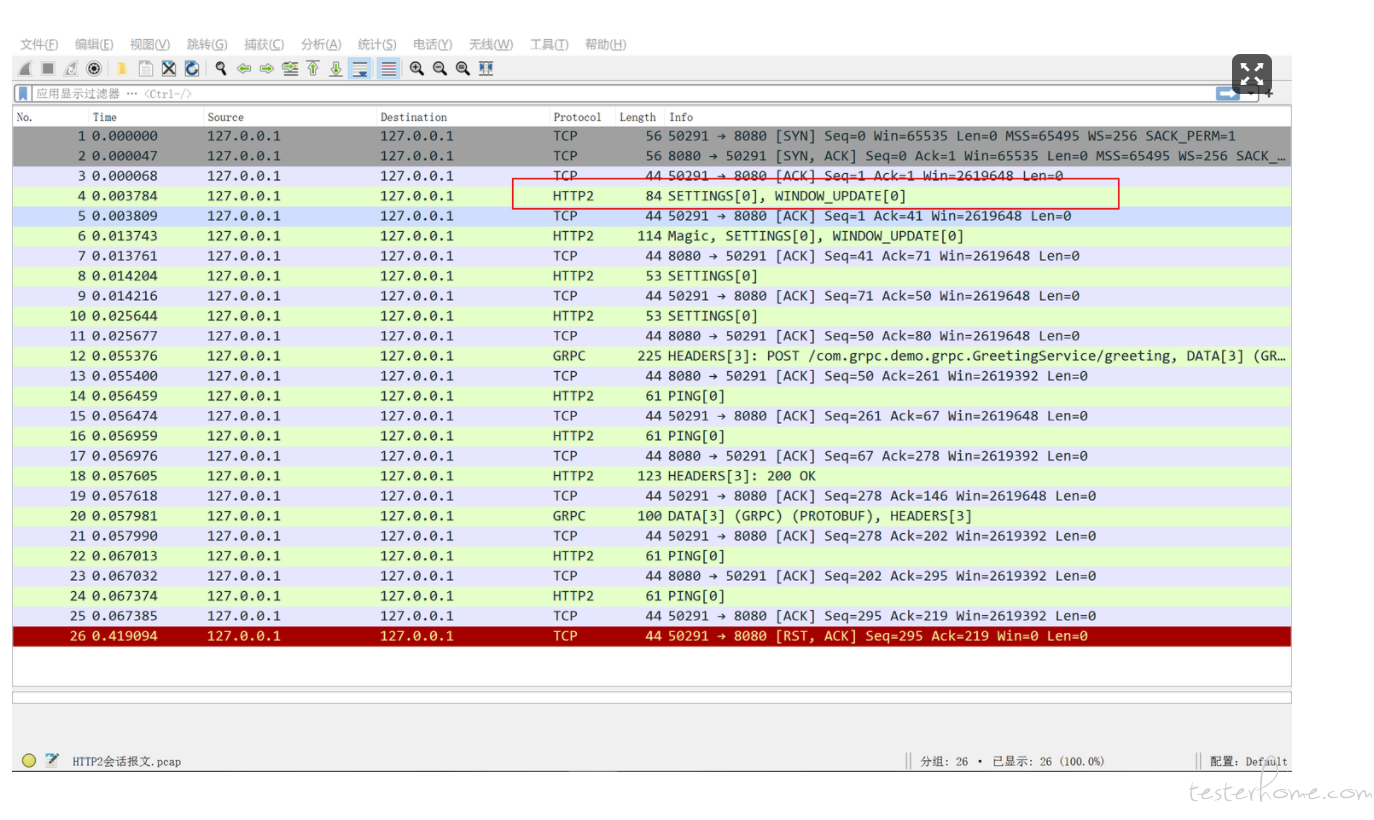This screenshot has height=820, width=1374.
Task: Open the 配置: Default profile selector
Action: [1248, 761]
